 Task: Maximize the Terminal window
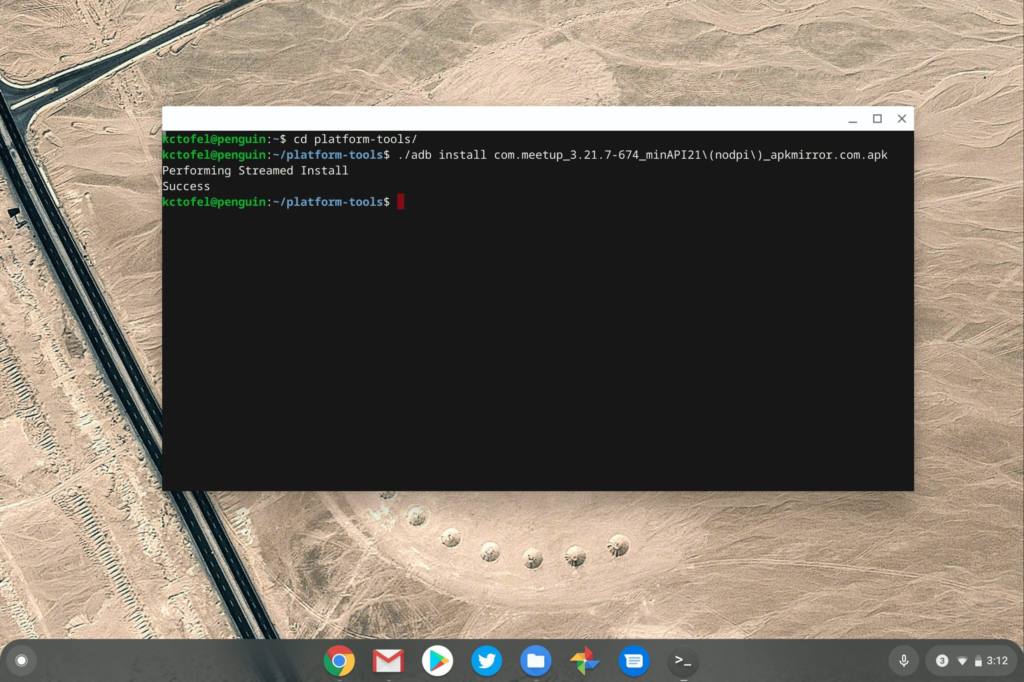click(x=877, y=119)
